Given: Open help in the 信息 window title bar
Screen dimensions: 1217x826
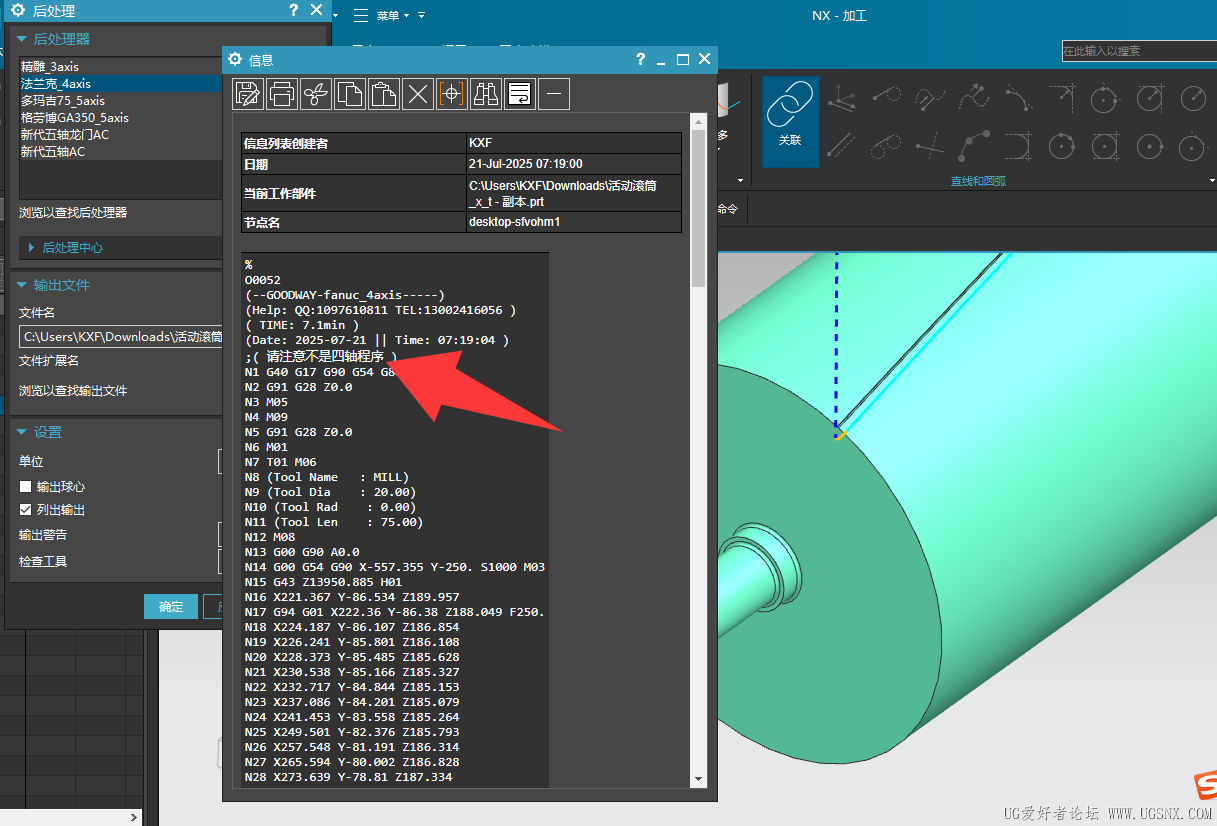Looking at the screenshot, I should click(x=641, y=60).
